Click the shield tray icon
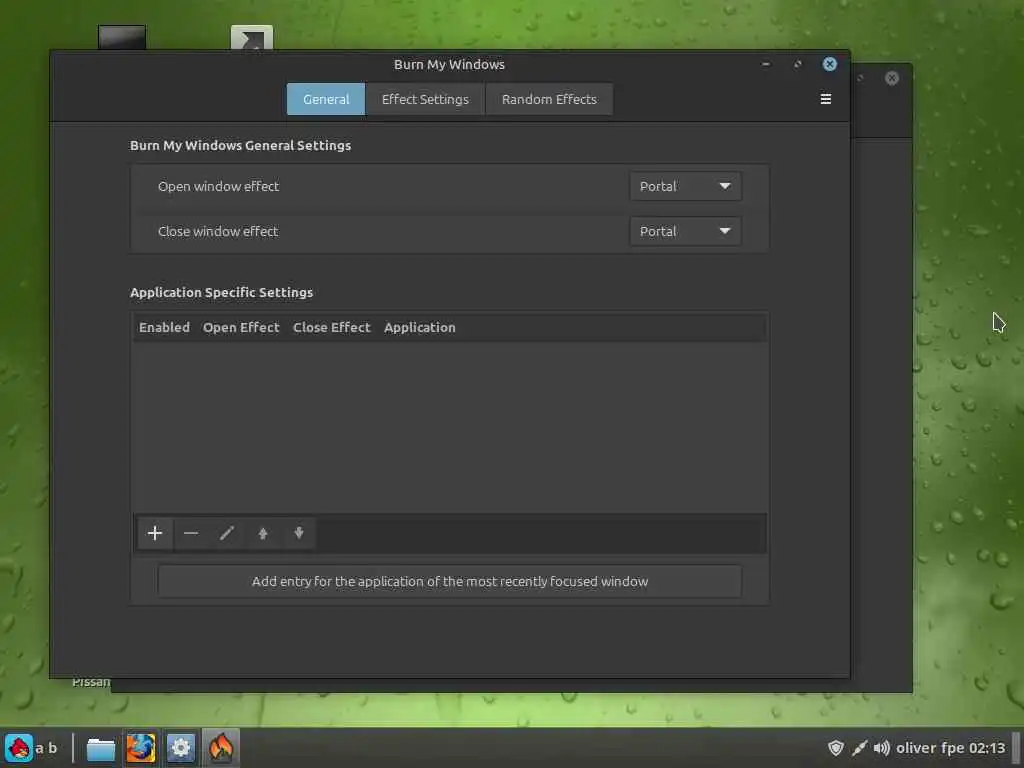 point(835,748)
